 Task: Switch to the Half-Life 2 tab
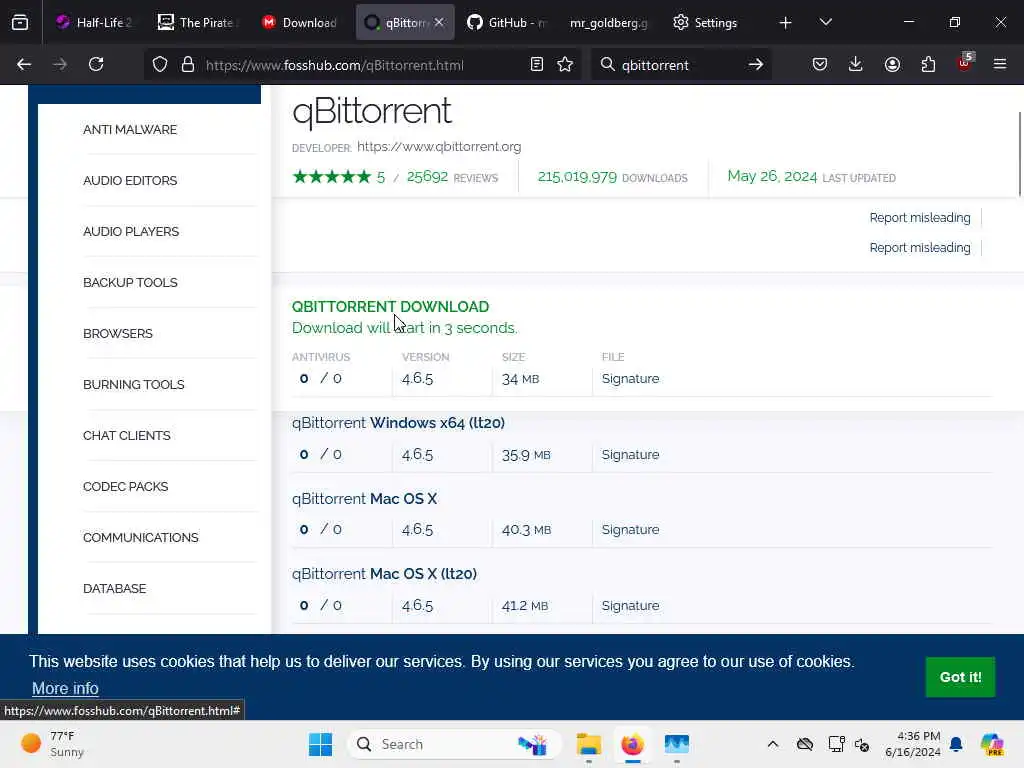pyautogui.click(x=95, y=22)
